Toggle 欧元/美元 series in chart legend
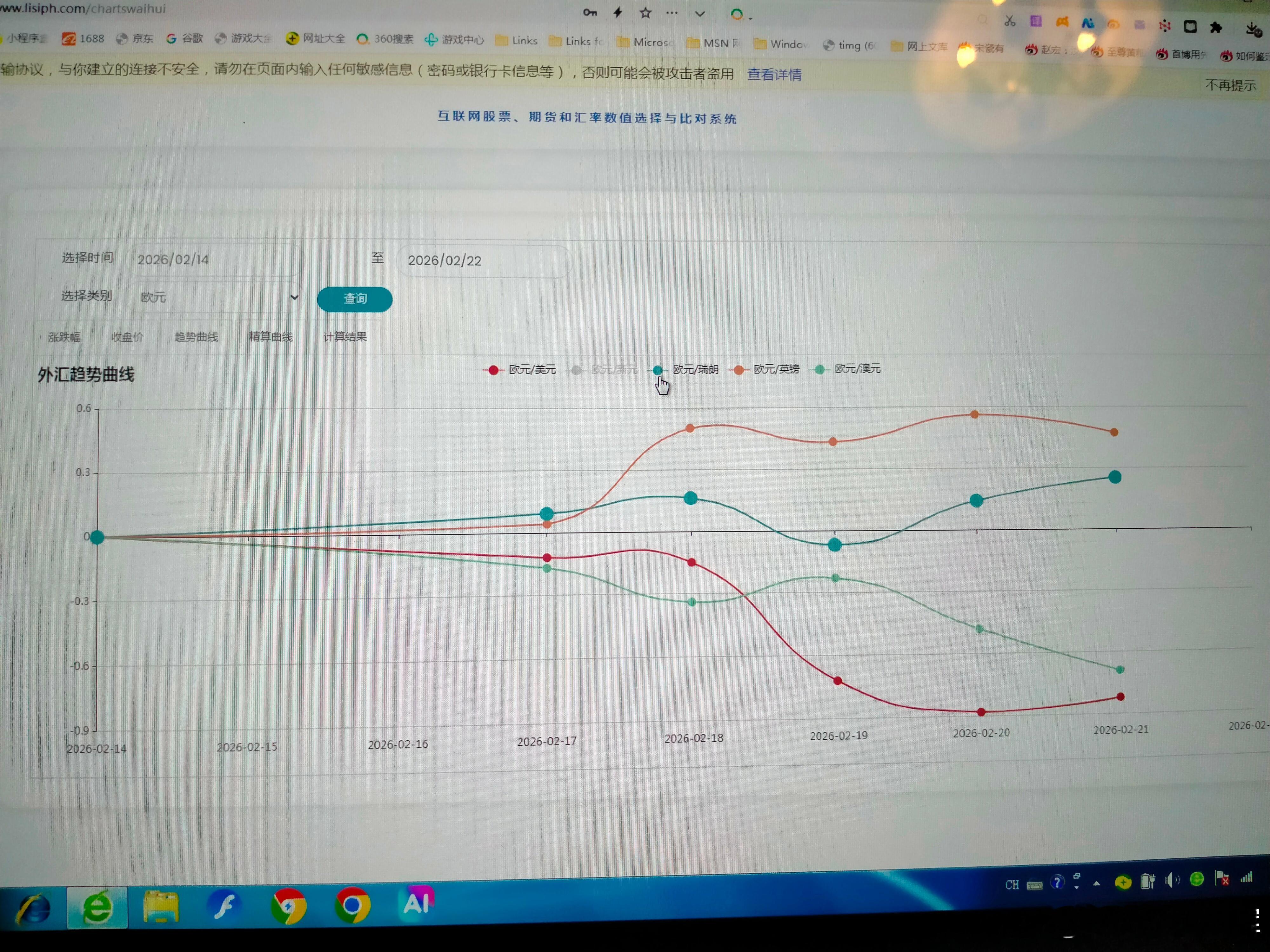The height and width of the screenshot is (952, 1270). [520, 370]
